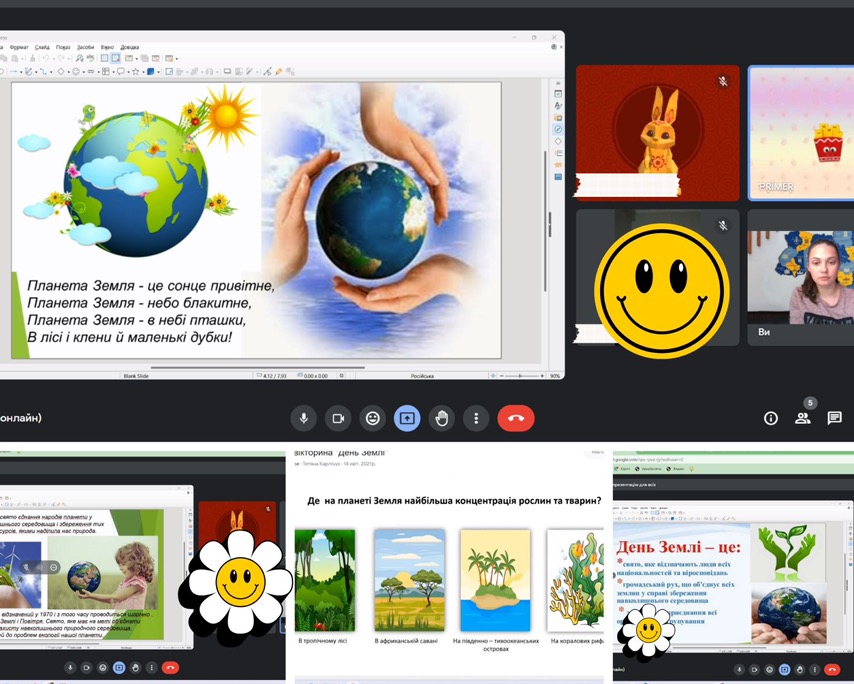Click the Display Grid icon in Impress
This screenshot has height=684, width=854.
click(x=105, y=58)
